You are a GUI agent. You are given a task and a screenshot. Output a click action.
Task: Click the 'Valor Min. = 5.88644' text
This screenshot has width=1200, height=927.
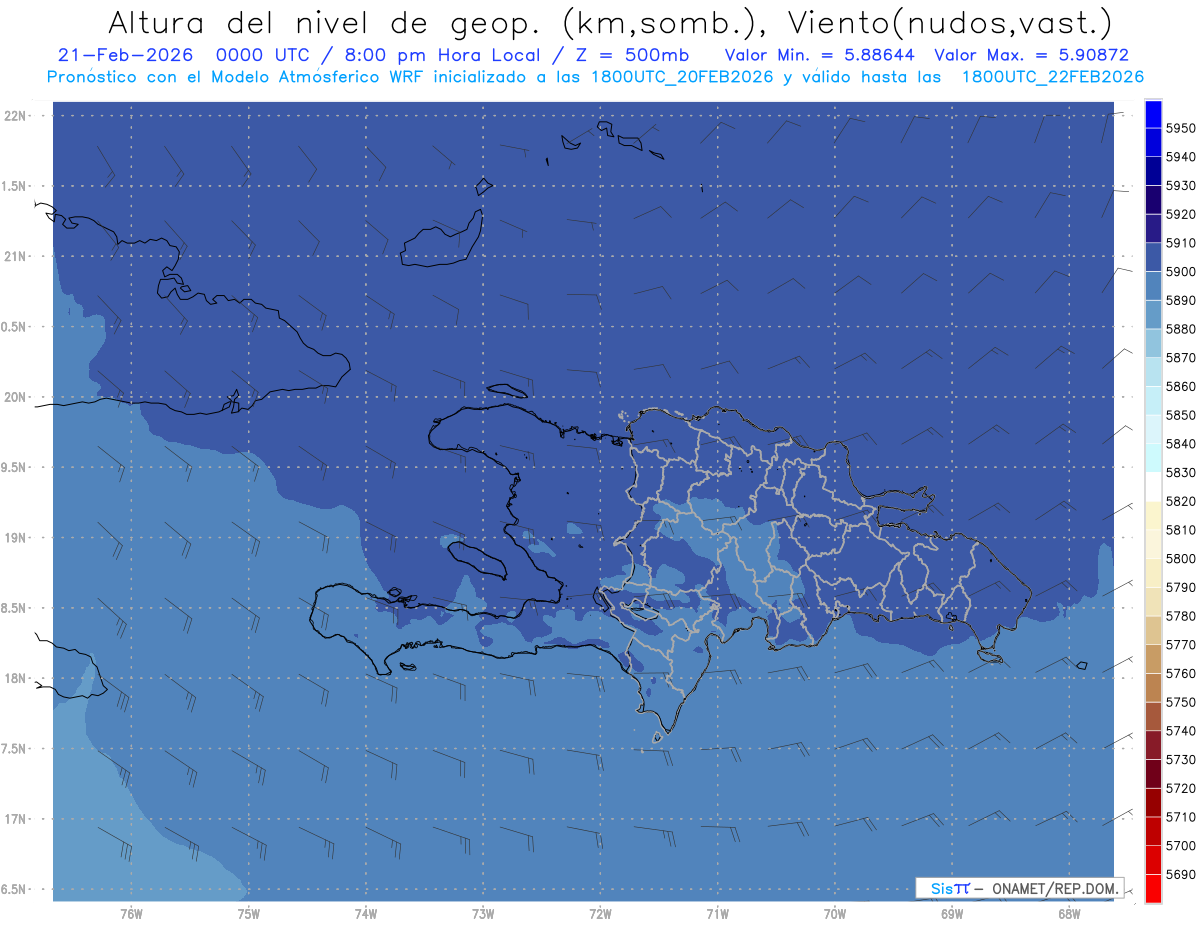click(x=820, y=56)
